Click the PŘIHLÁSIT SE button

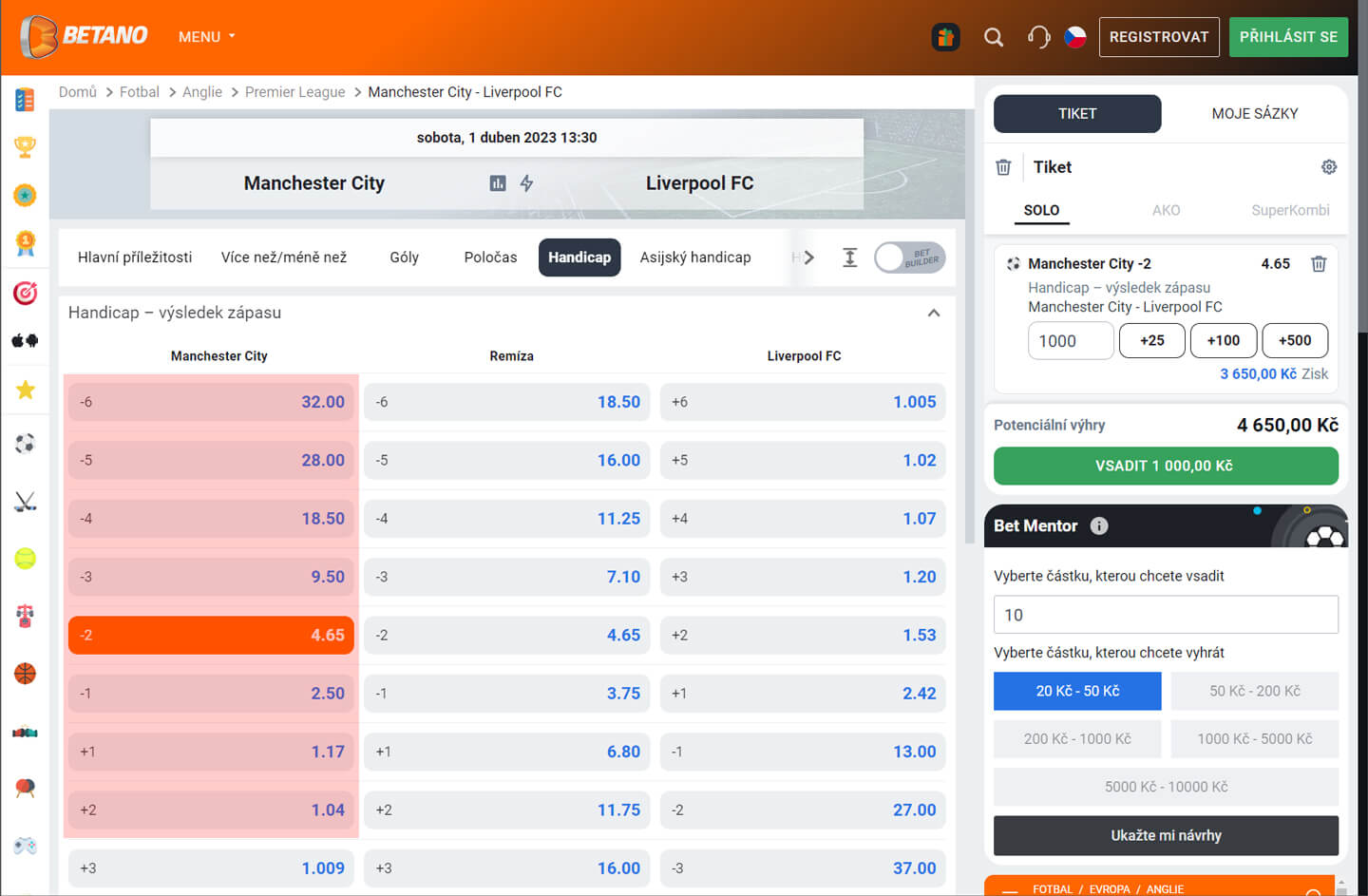tap(1288, 37)
